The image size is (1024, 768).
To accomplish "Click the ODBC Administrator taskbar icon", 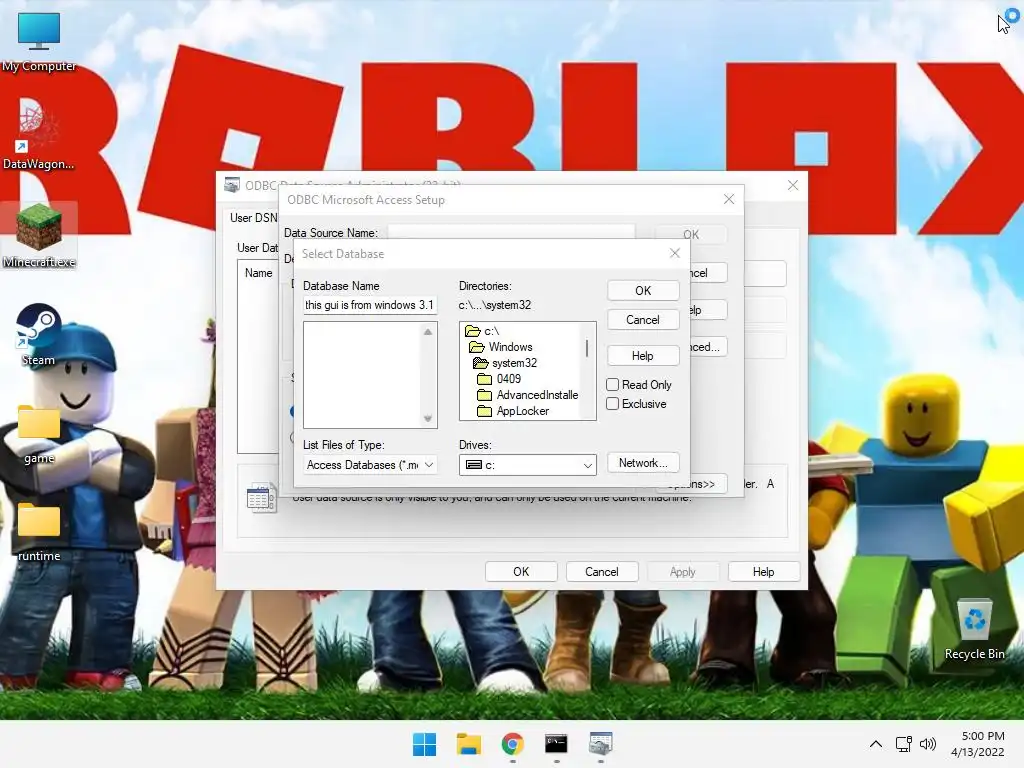I will [601, 744].
